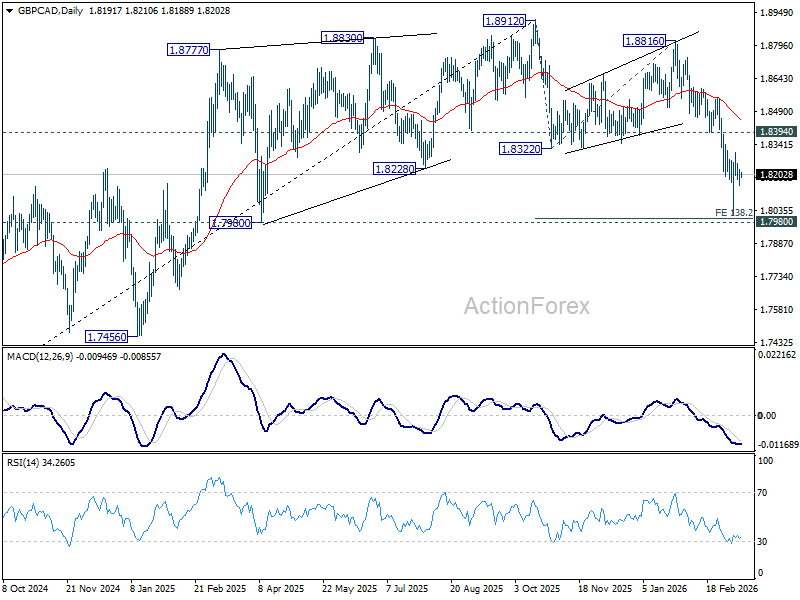800x600 pixels.
Task: Select the 1.87960 price scale value
Action: coord(777,46)
